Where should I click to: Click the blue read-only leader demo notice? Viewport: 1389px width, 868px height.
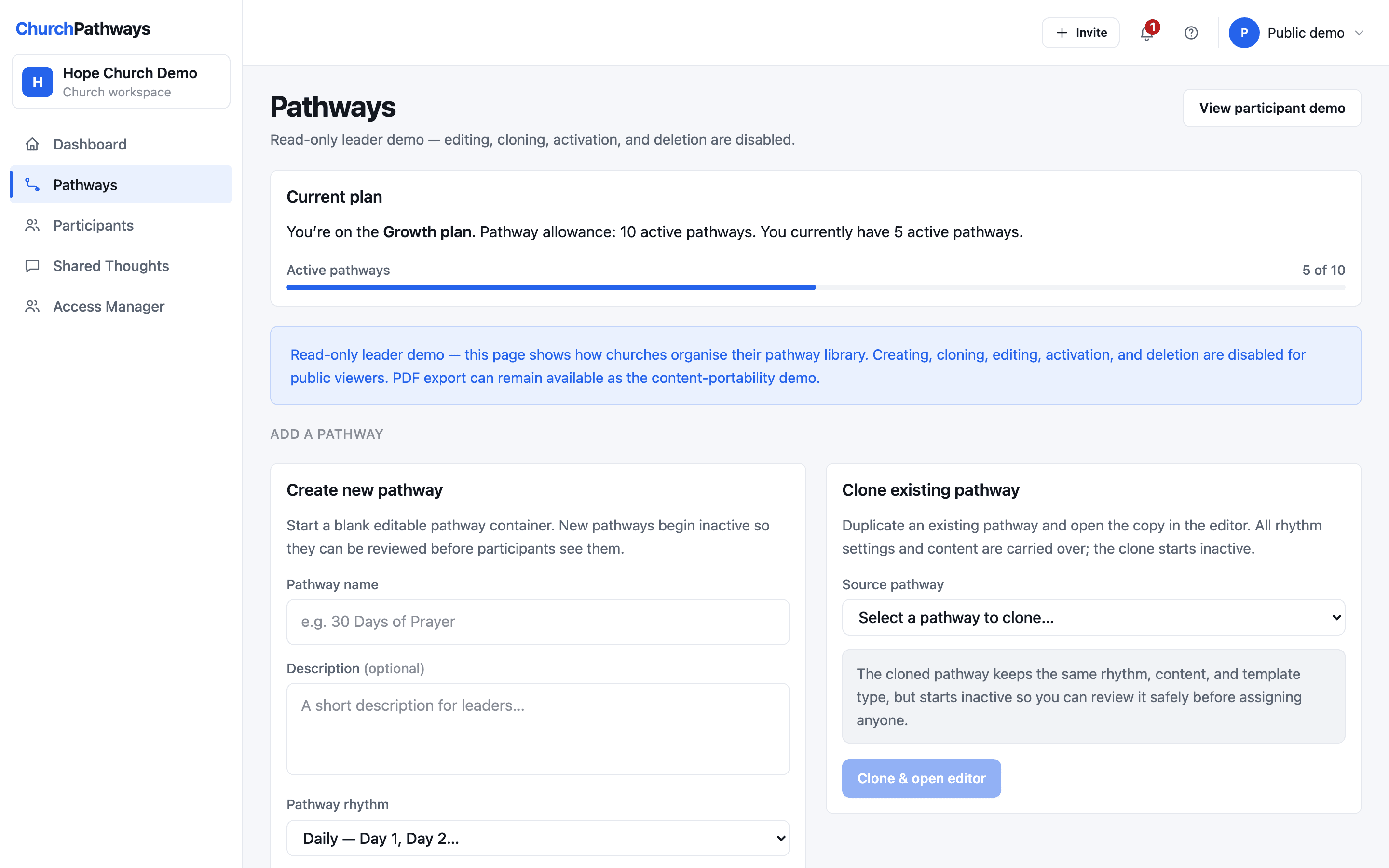coord(816,366)
